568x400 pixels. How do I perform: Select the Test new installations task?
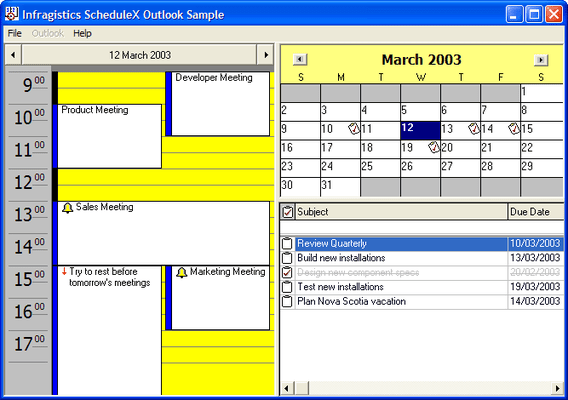(401, 287)
